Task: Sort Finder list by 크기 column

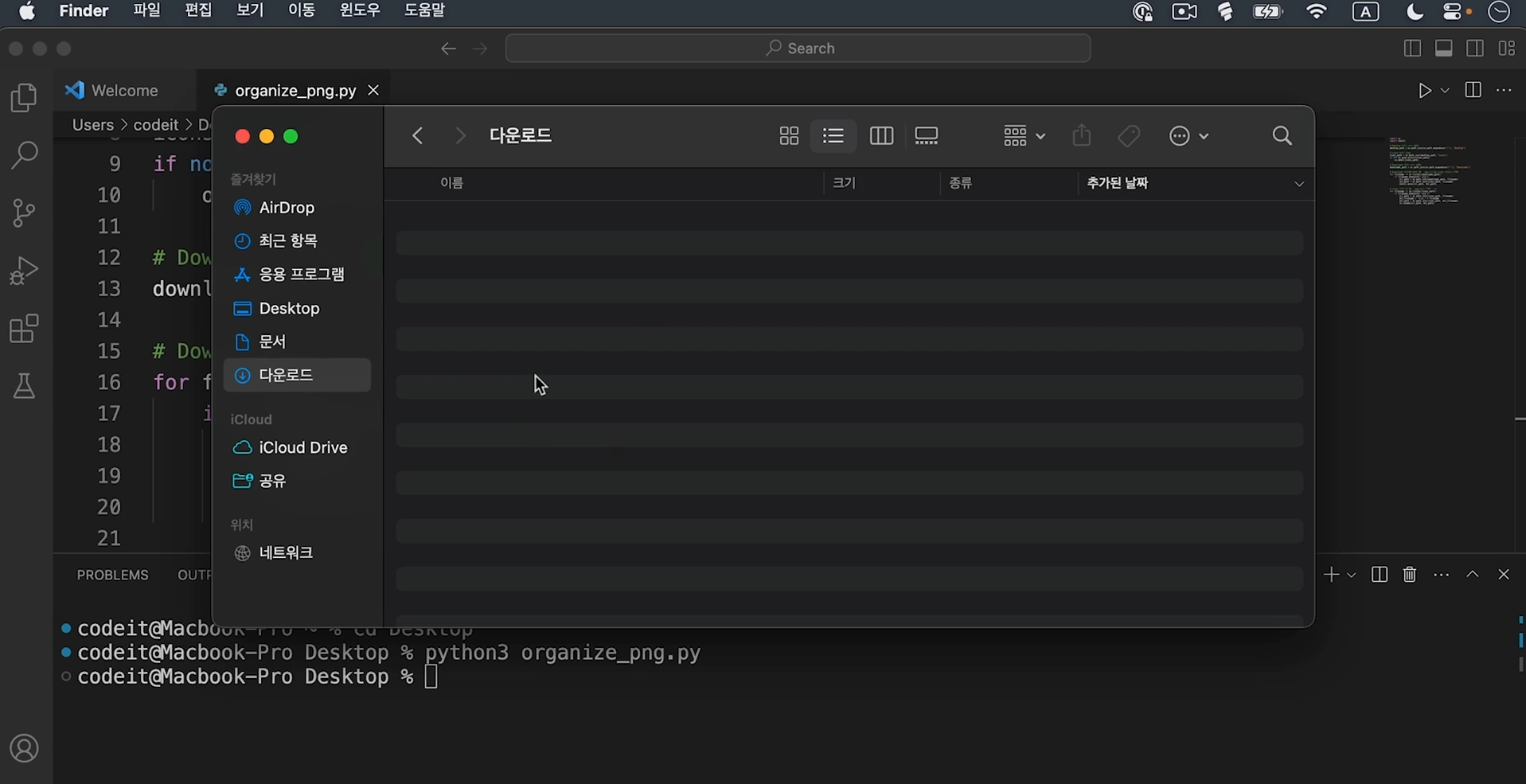Action: coord(844,183)
